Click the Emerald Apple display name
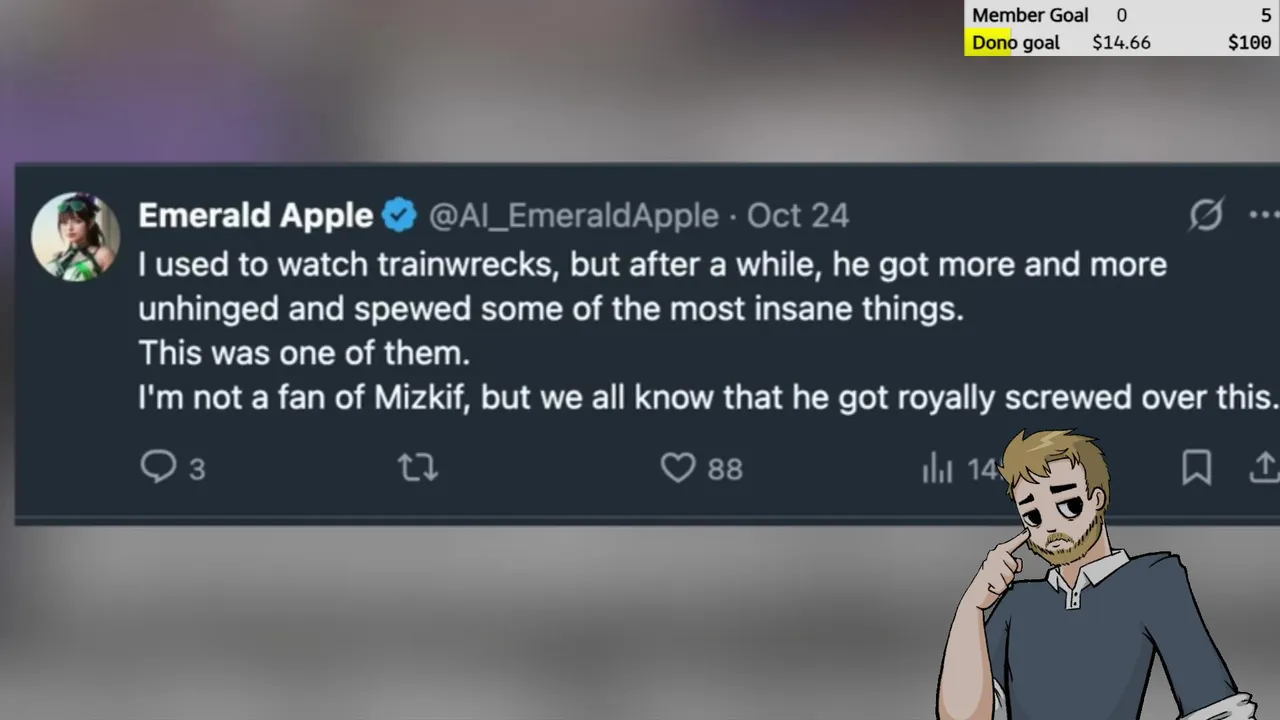Image resolution: width=1280 pixels, height=720 pixels. click(255, 215)
